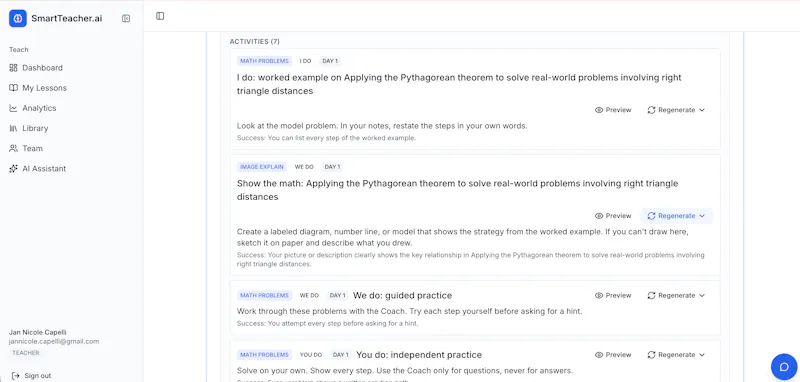
Task: Click the MATH PROBLEMS tag on independent practice
Action: pos(264,354)
